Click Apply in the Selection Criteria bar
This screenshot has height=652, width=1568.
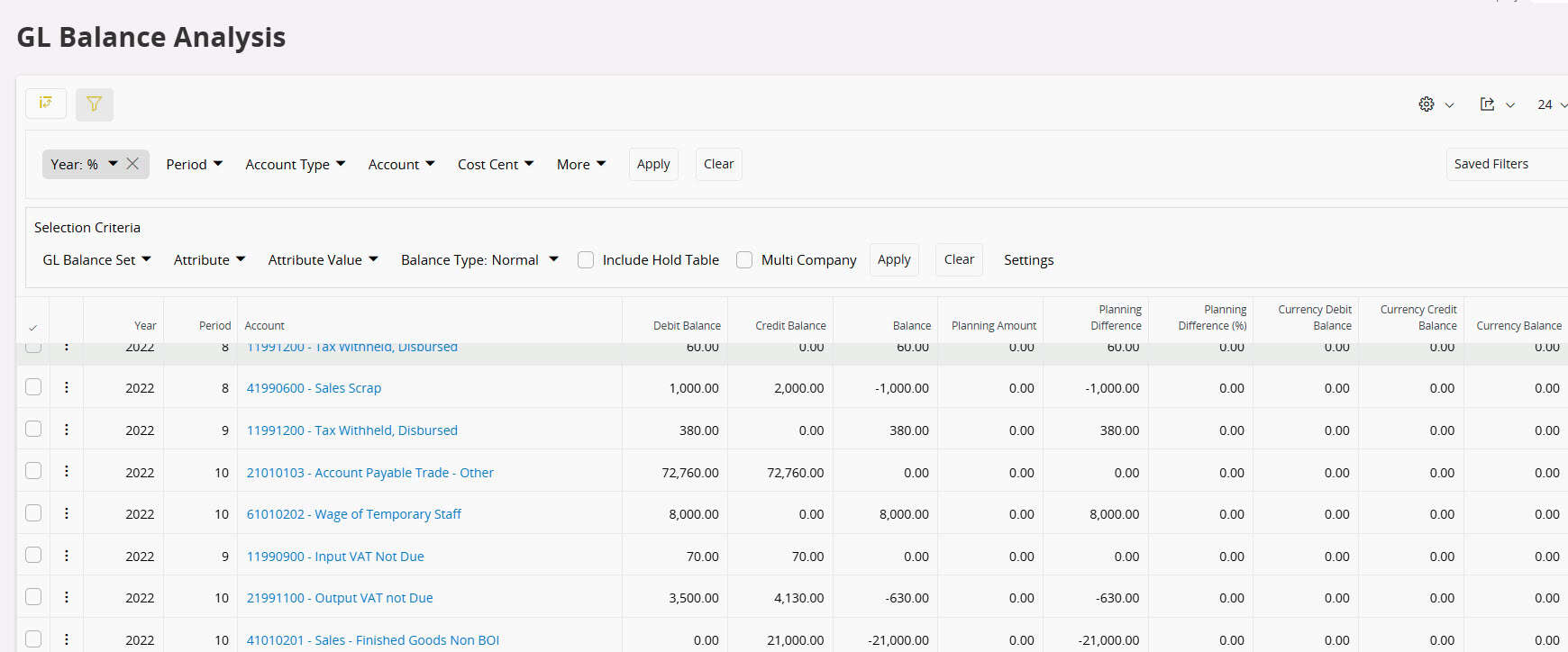[894, 259]
